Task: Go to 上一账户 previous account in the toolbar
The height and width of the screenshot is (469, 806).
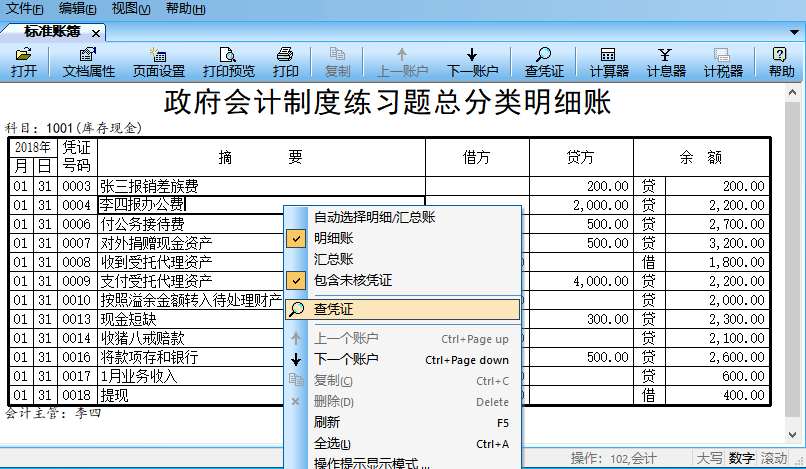Action: 402,62
